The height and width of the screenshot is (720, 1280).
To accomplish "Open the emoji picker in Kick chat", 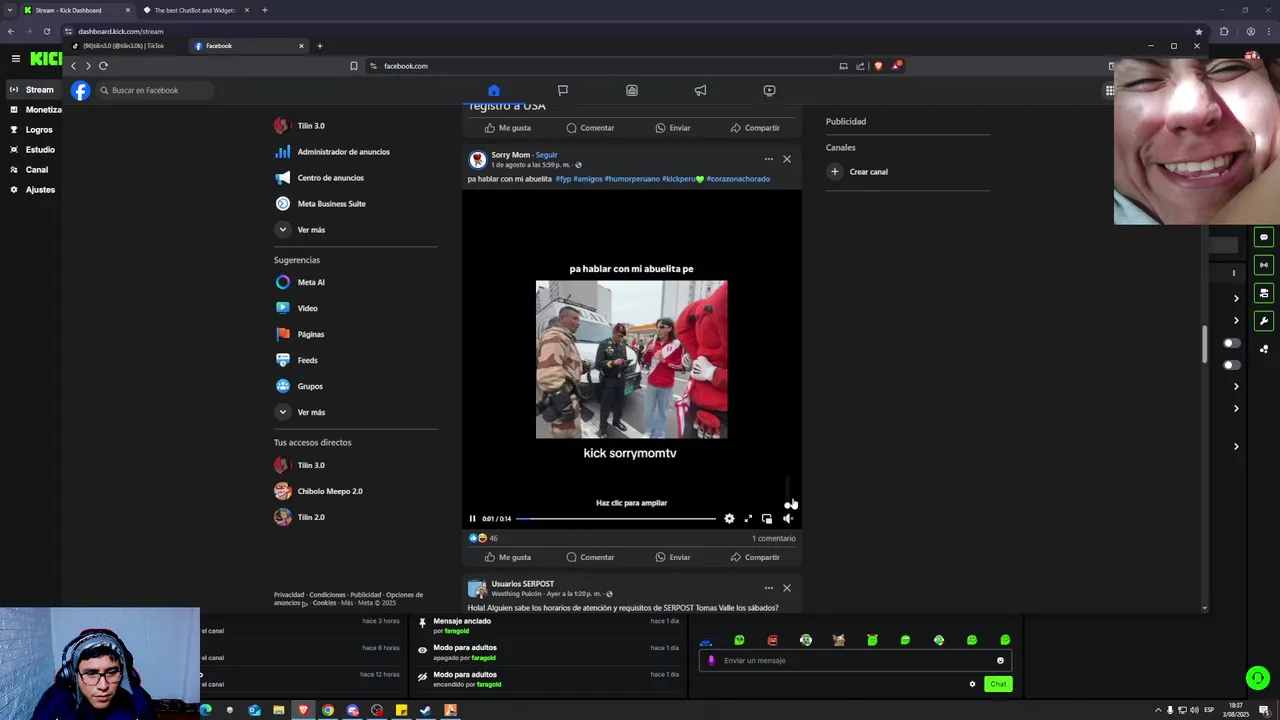I will 1000,660.
